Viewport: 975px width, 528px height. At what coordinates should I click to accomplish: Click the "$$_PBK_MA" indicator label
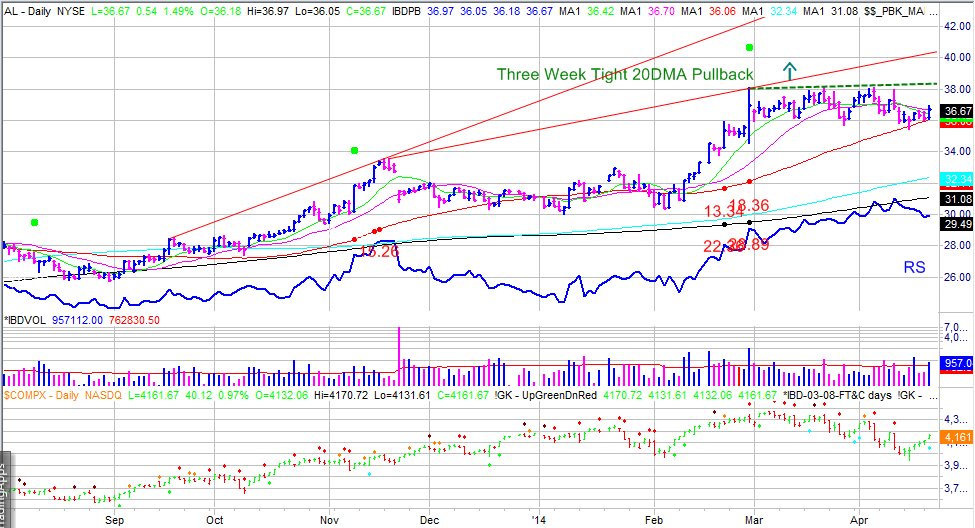point(894,12)
